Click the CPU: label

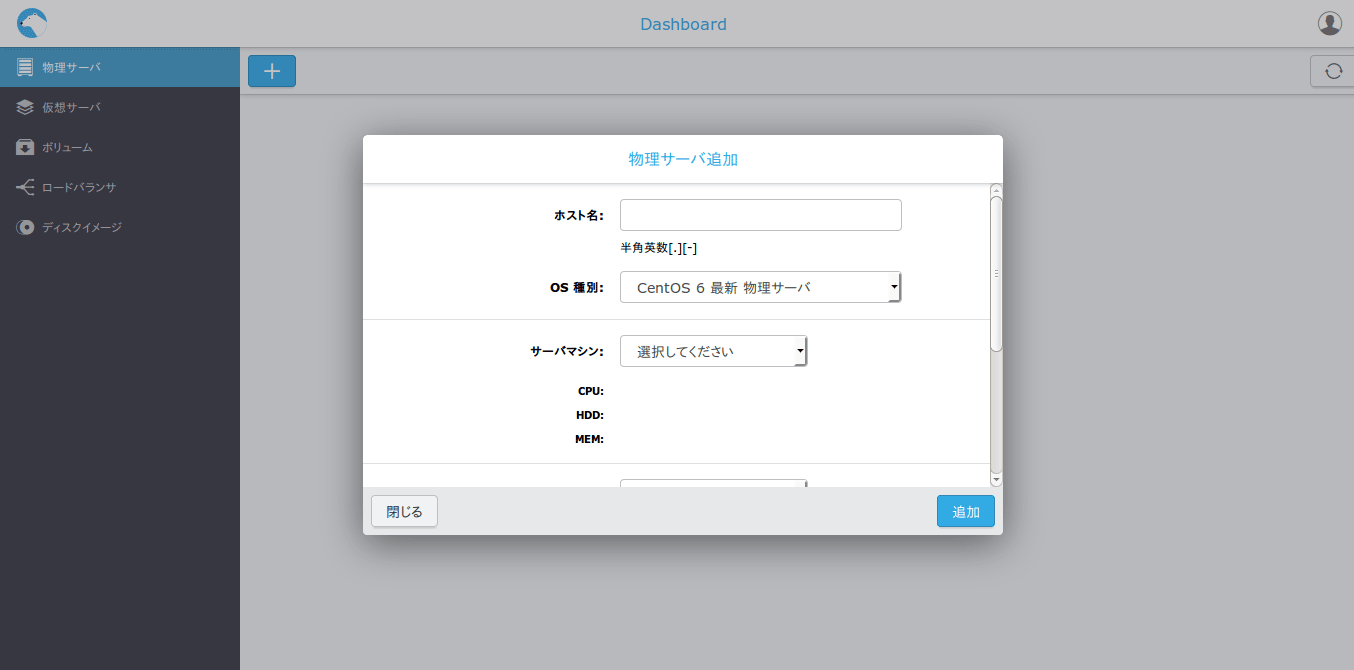(x=591, y=391)
